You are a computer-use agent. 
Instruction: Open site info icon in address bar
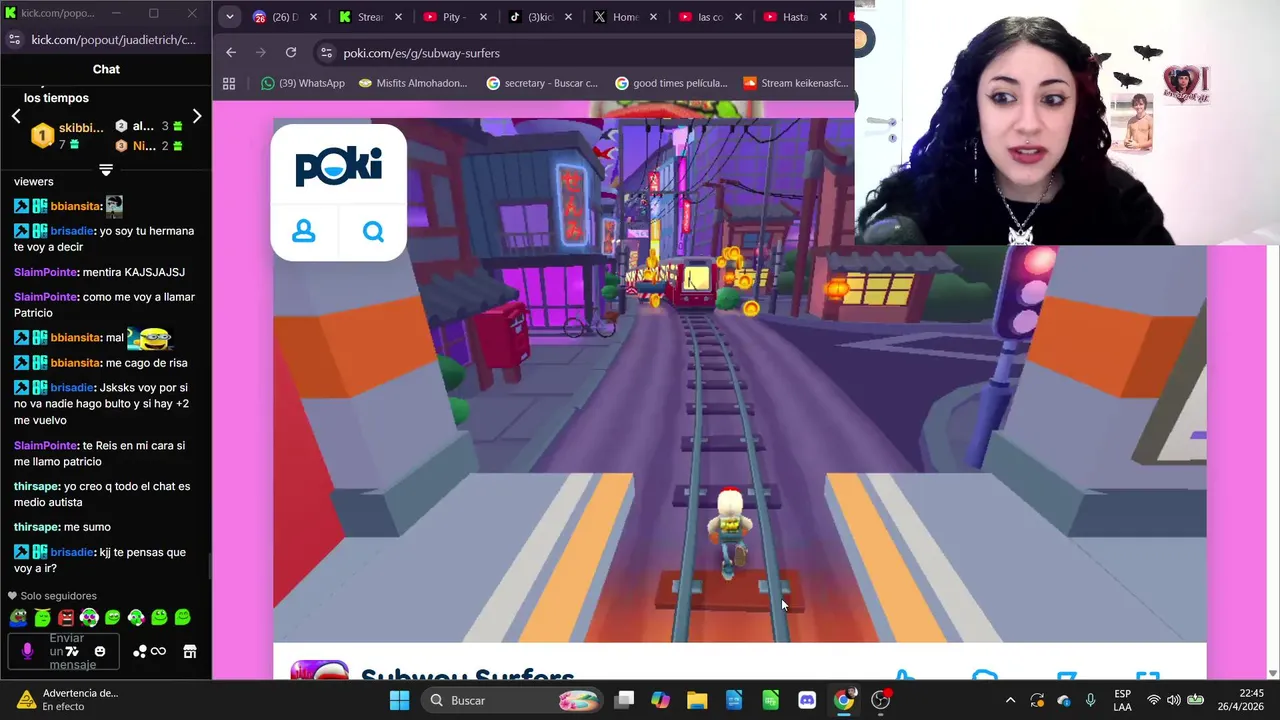(326, 52)
